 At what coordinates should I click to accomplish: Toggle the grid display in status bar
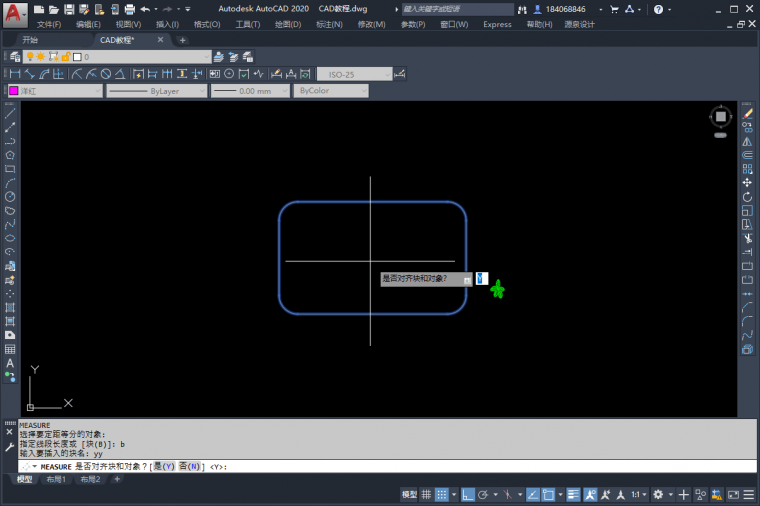click(x=427, y=494)
